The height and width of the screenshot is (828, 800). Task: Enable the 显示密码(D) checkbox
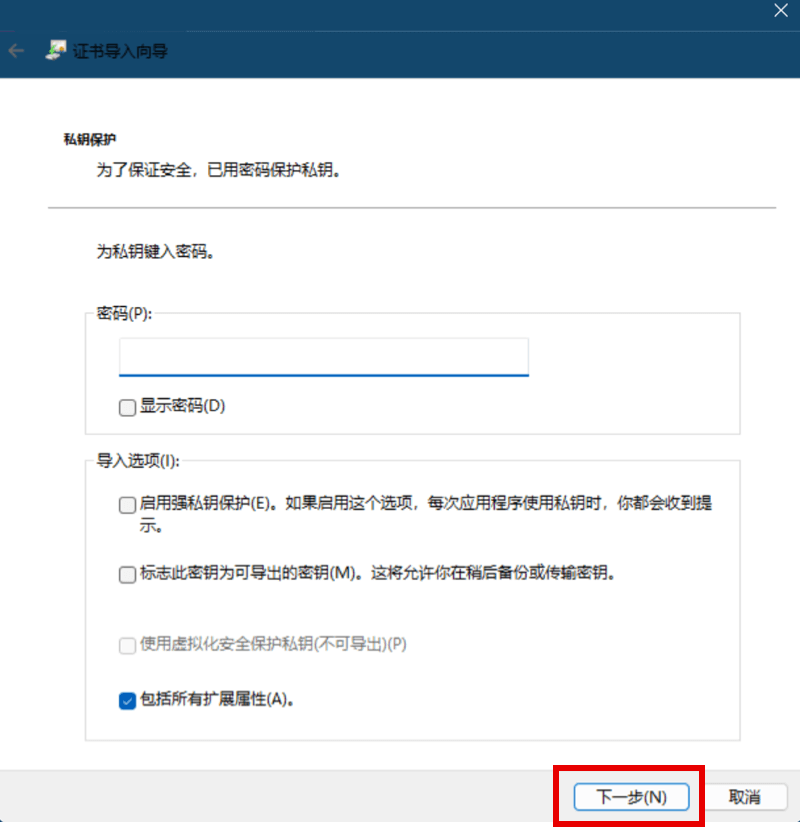pyautogui.click(x=127, y=407)
